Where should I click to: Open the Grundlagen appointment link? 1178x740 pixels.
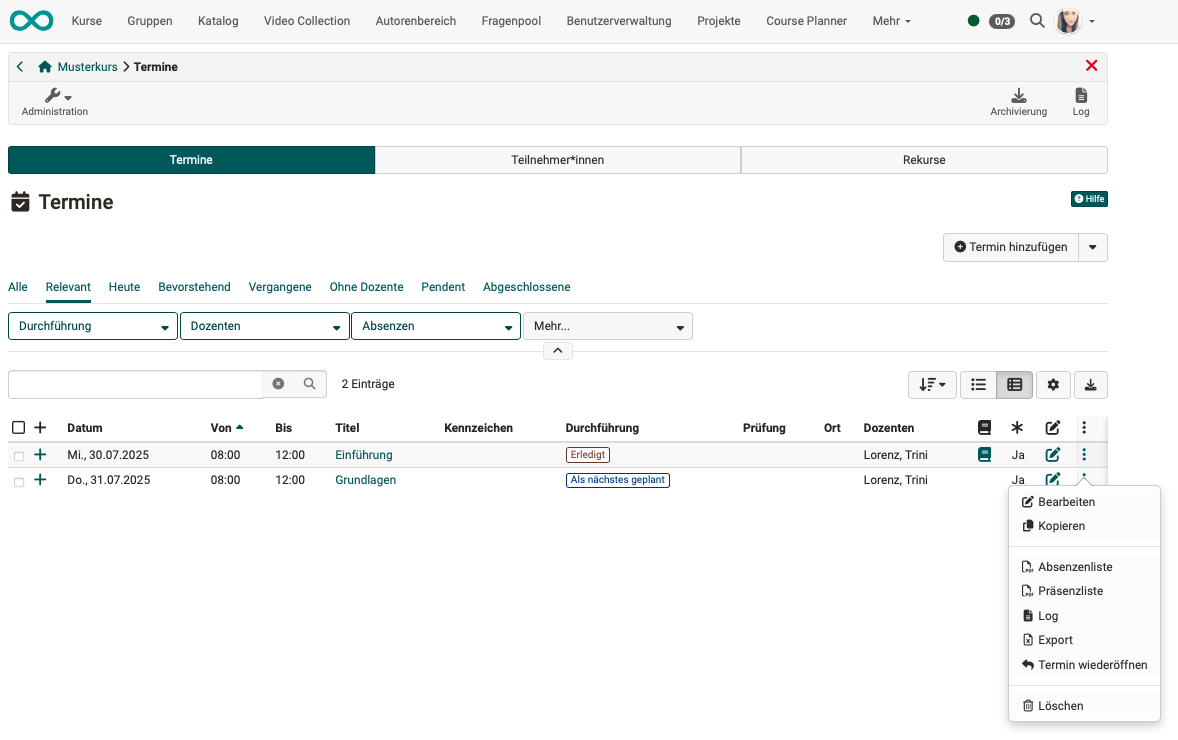coord(365,480)
